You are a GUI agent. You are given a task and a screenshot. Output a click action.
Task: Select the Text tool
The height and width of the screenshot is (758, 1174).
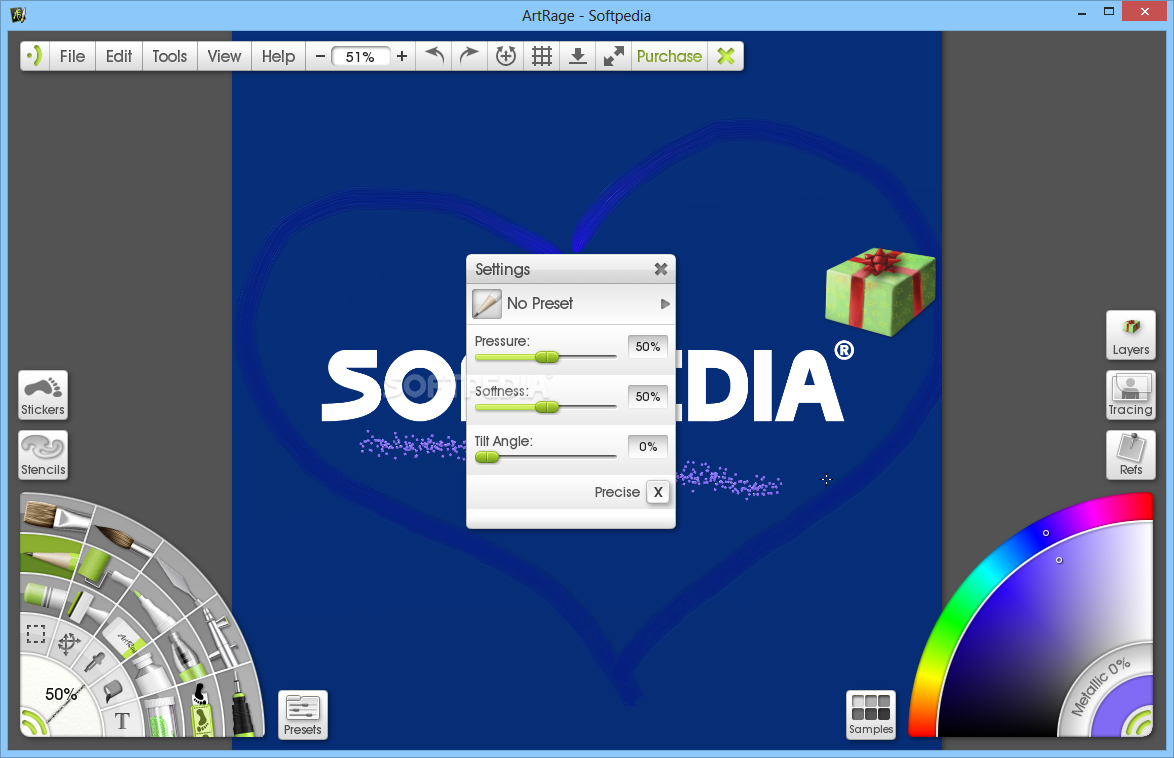click(x=122, y=721)
